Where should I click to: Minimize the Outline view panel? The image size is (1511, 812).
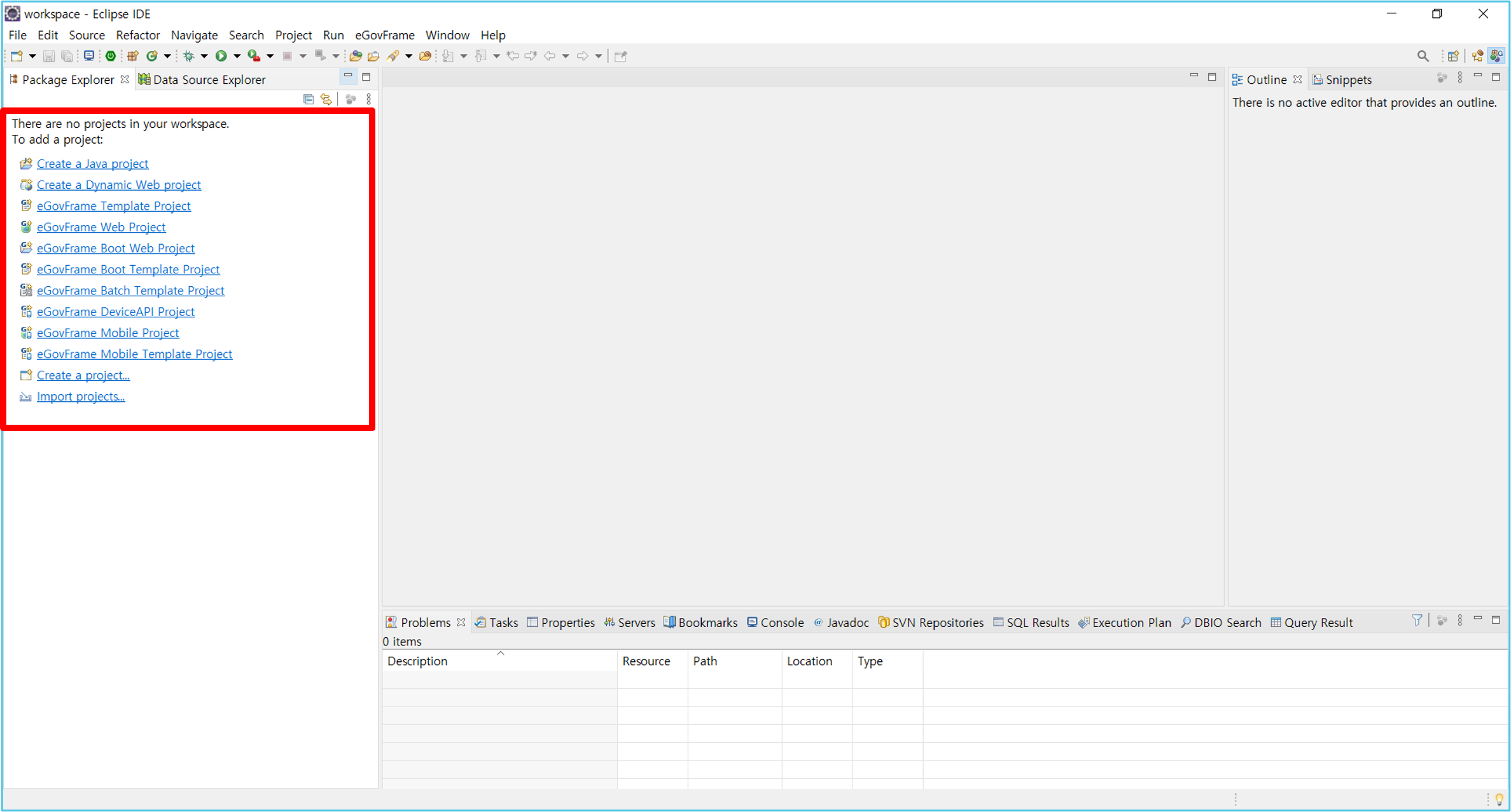pyautogui.click(x=1478, y=76)
